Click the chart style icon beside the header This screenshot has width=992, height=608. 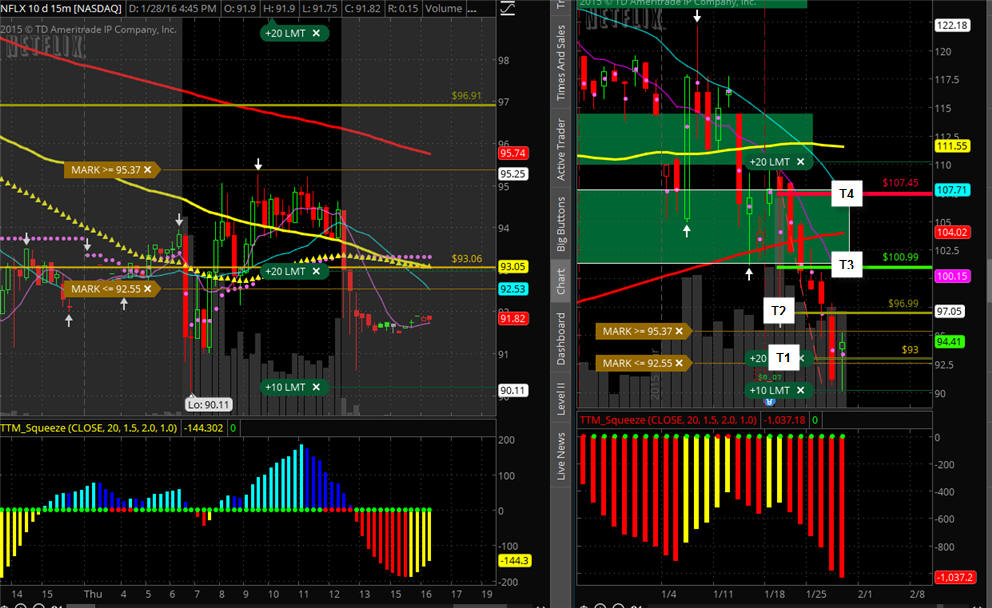[507, 8]
